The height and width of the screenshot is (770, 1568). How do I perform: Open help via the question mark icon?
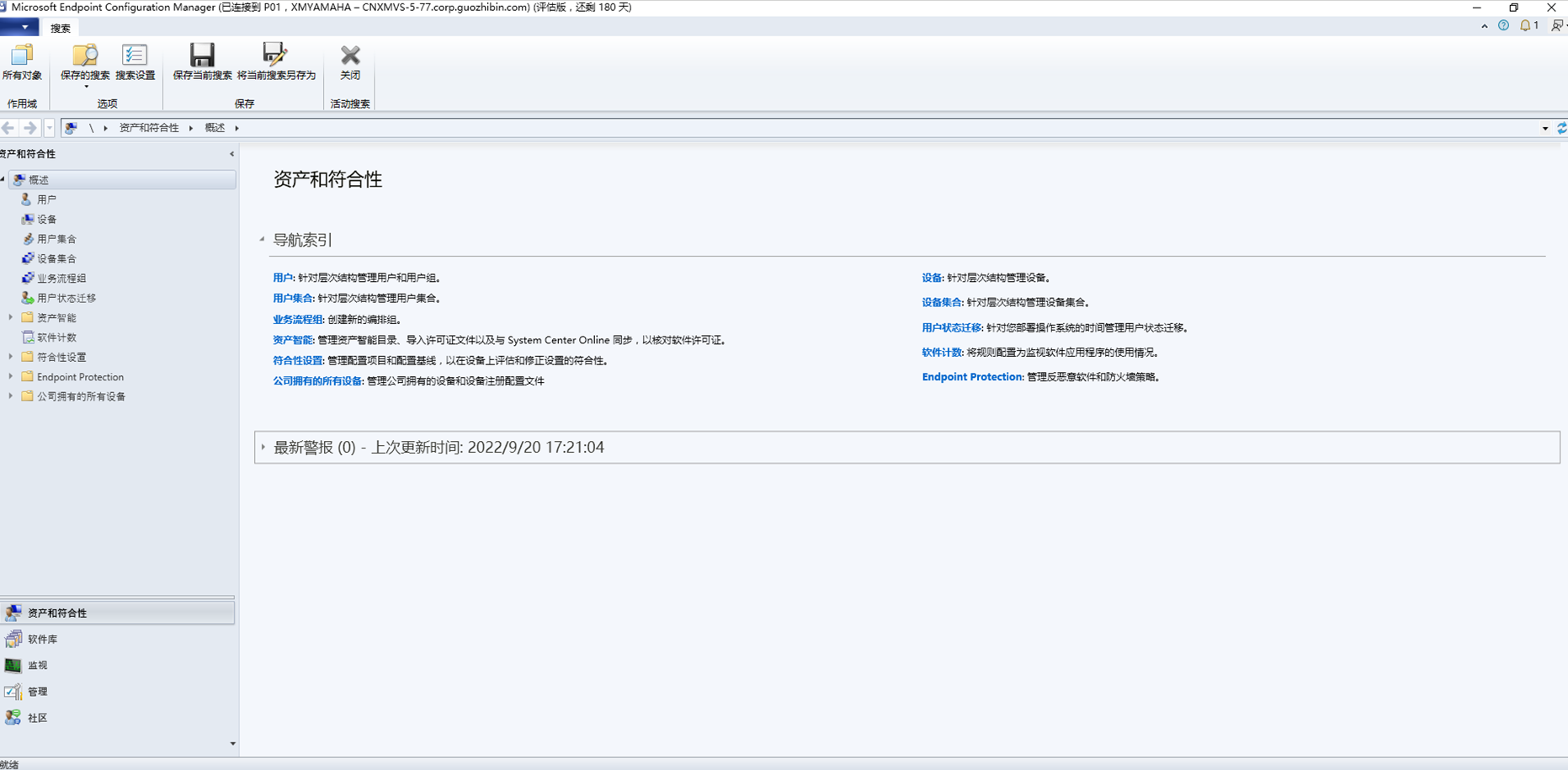1503,26
